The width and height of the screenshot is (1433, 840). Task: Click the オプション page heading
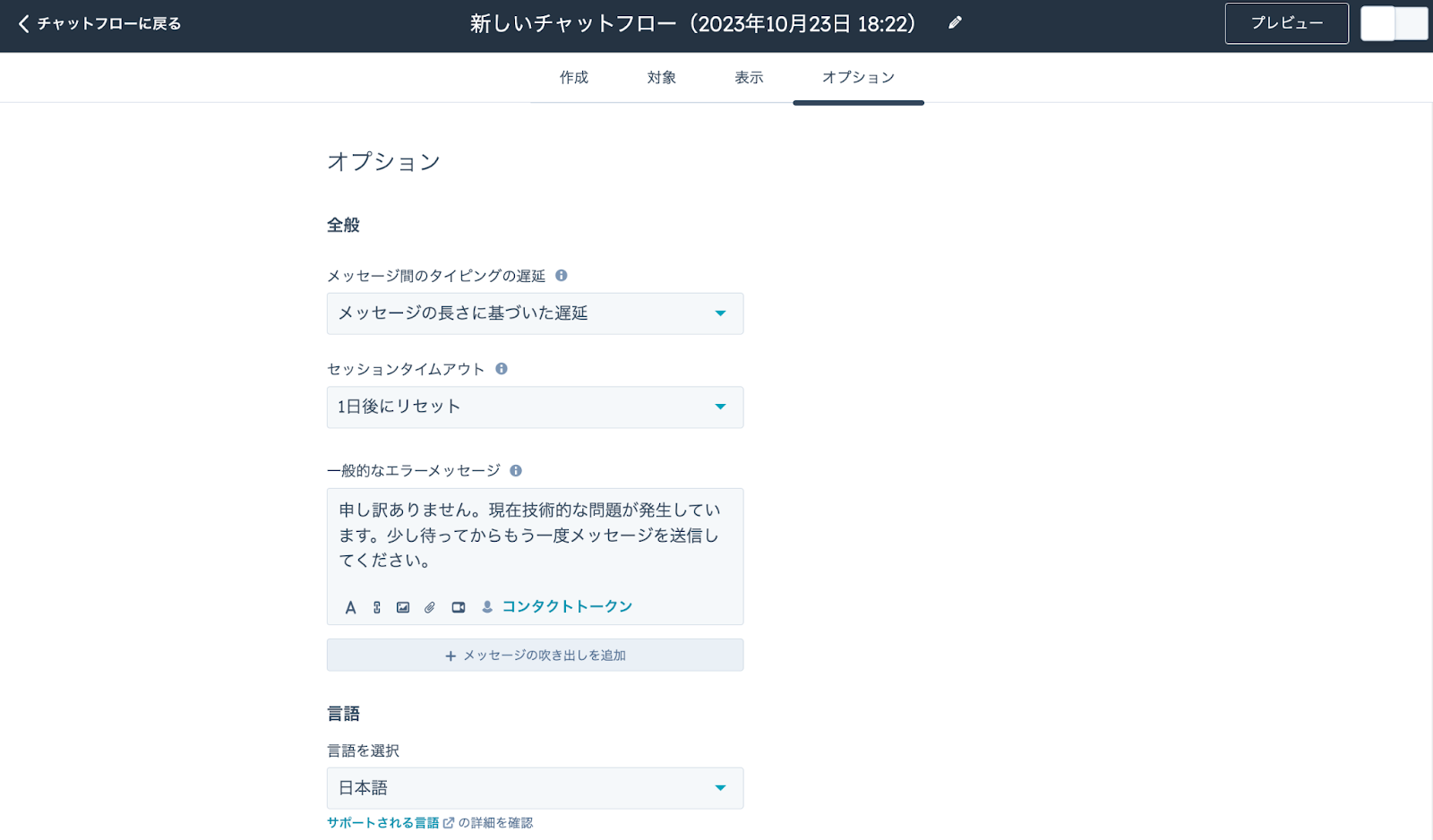(x=383, y=162)
